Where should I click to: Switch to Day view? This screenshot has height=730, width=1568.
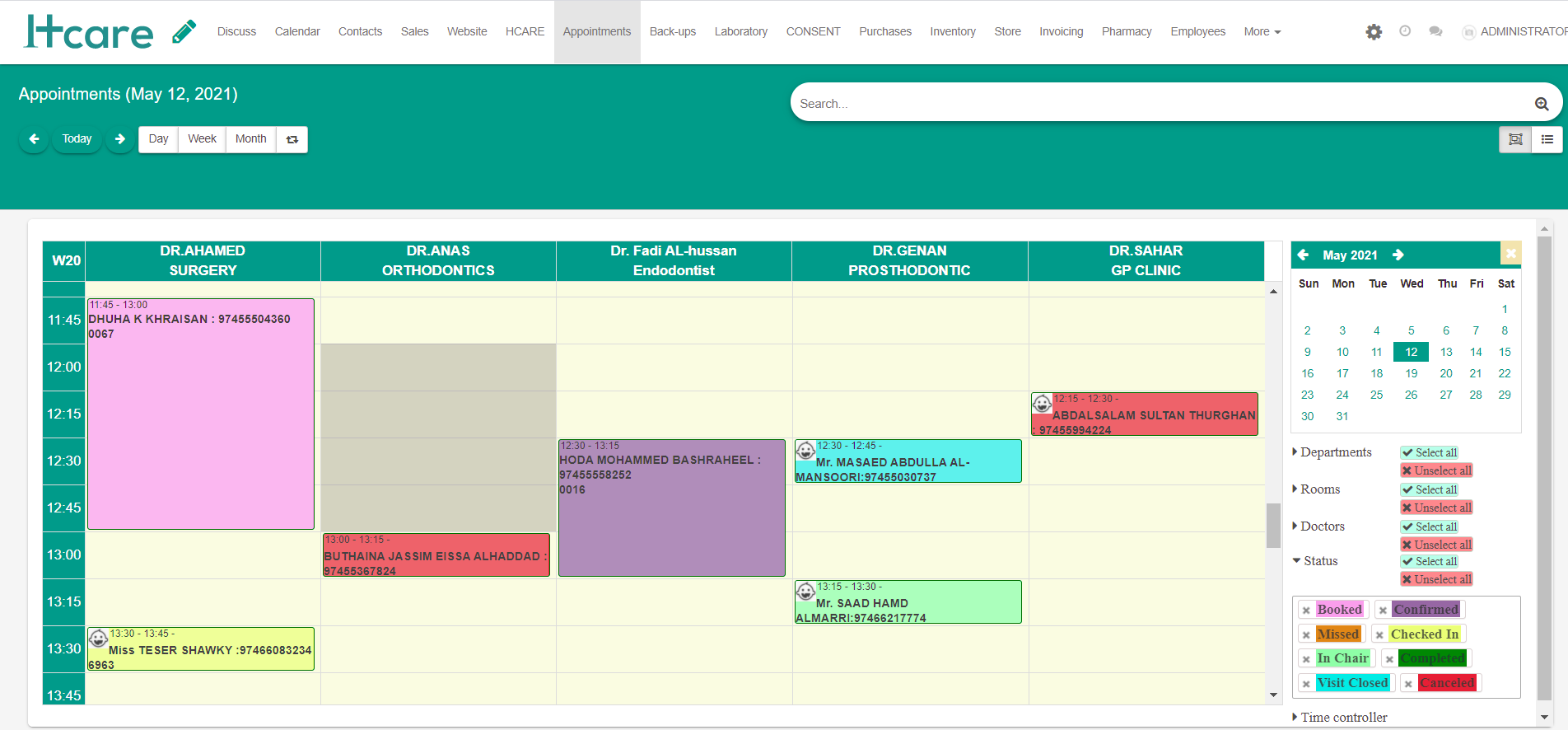pyautogui.click(x=158, y=139)
